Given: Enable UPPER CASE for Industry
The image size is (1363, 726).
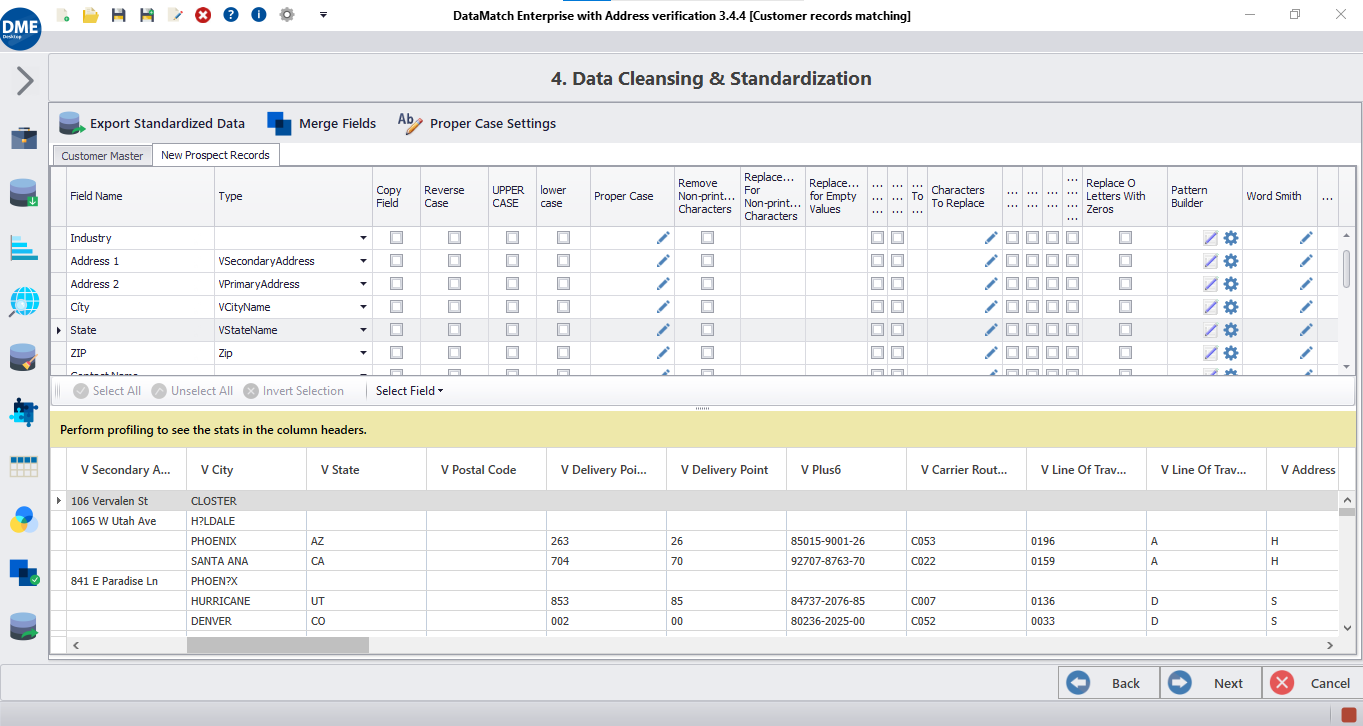Looking at the screenshot, I should (x=513, y=238).
